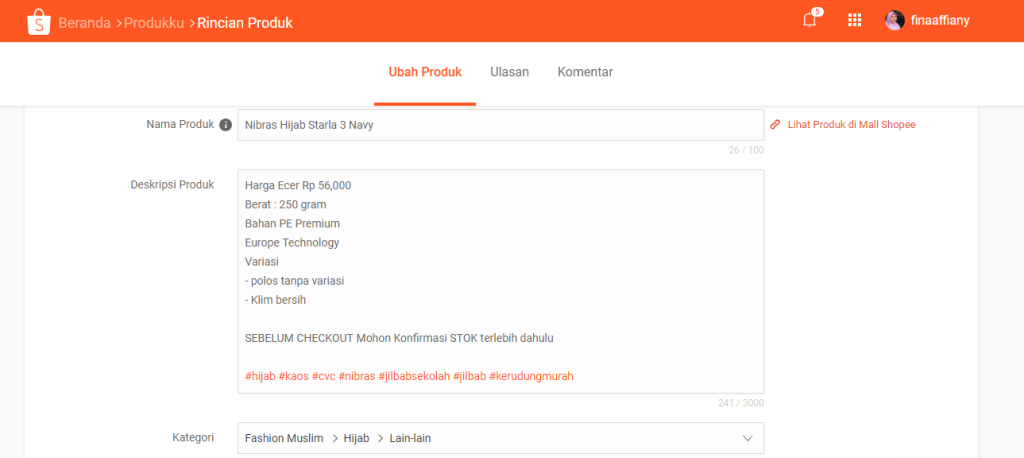Switch to the Ulasan tab
Screen dimensions: 1024x458
(x=509, y=72)
